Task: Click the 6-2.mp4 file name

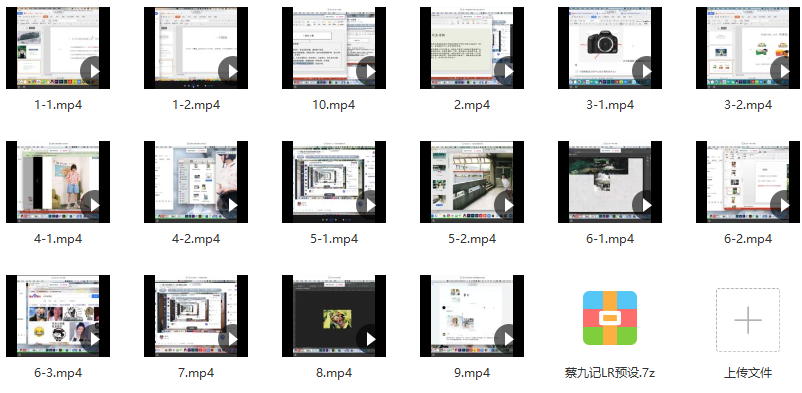Action: click(x=748, y=238)
